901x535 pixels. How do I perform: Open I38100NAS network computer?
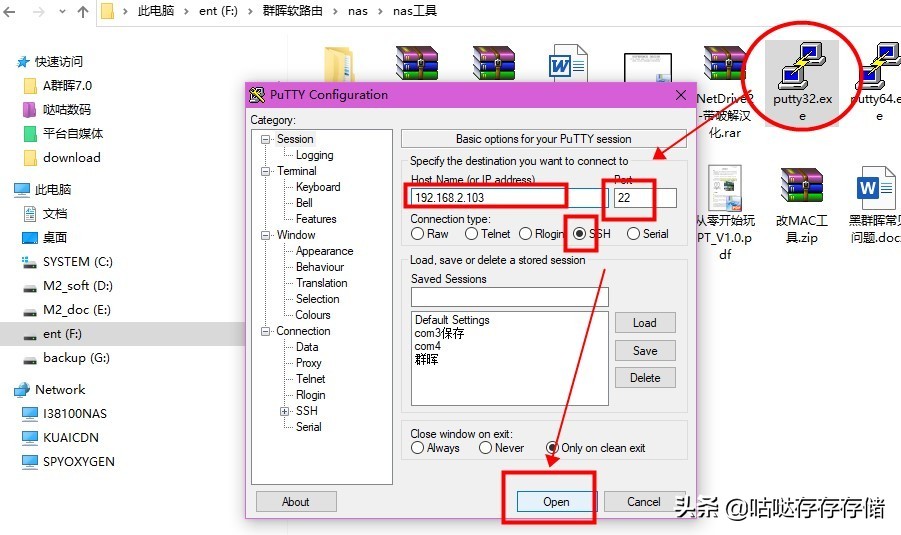pos(75,414)
